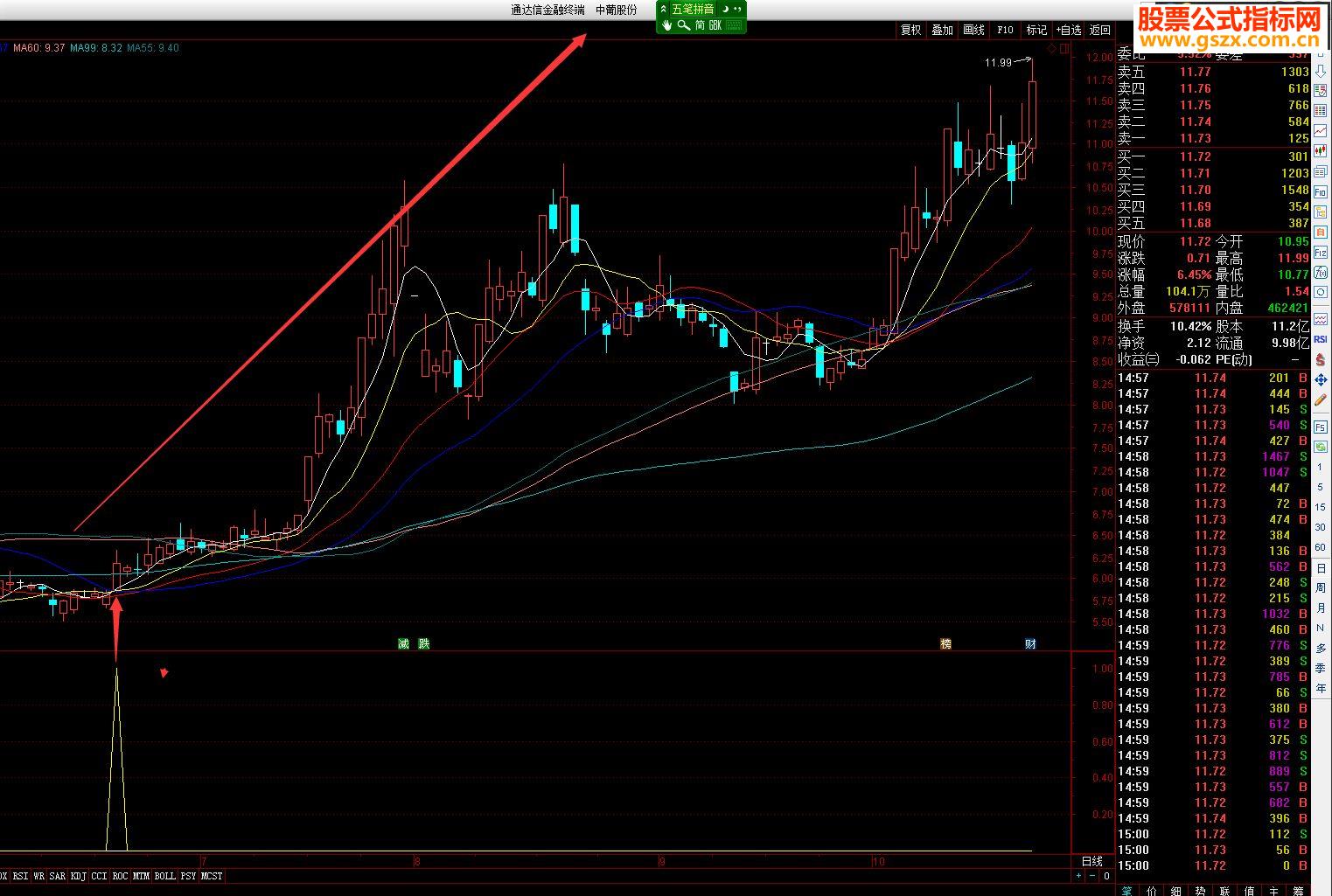1332x896 pixels.
Task: Click the pencil drawing tool icon
Action: point(1321,399)
